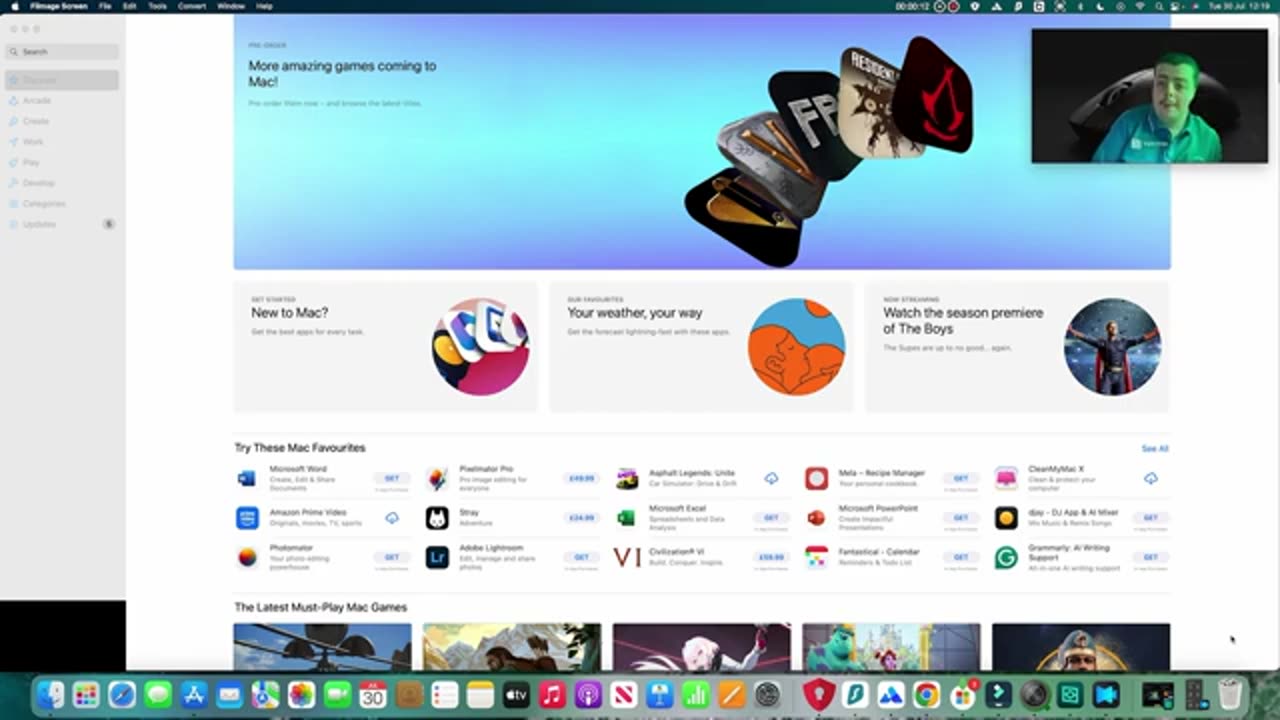Open the Microsoft Word app icon
Viewport: 1280px width, 720px height.
[247, 478]
